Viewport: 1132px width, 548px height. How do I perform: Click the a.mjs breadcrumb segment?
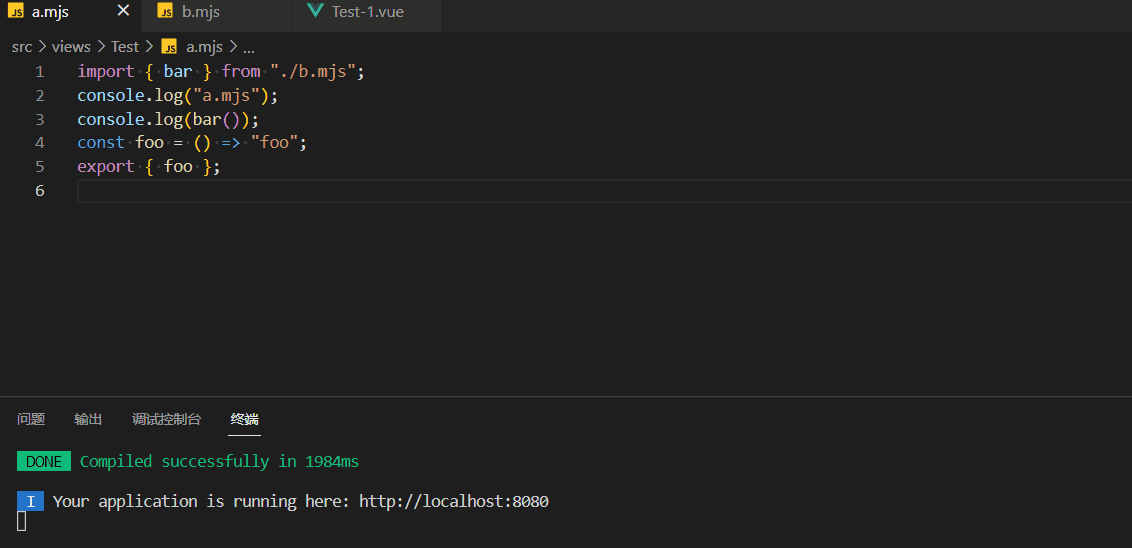point(204,47)
